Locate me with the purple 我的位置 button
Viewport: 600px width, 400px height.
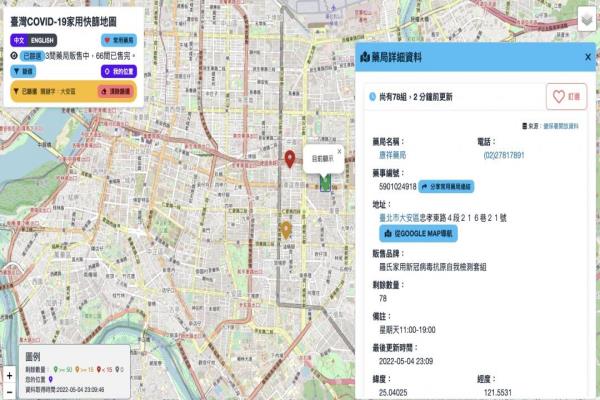[119, 71]
